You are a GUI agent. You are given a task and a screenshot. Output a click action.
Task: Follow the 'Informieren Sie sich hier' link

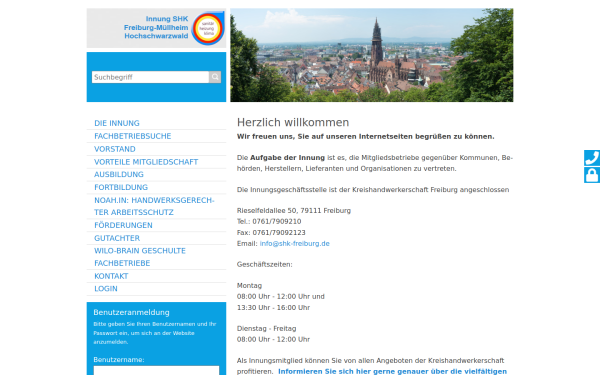[392, 371]
